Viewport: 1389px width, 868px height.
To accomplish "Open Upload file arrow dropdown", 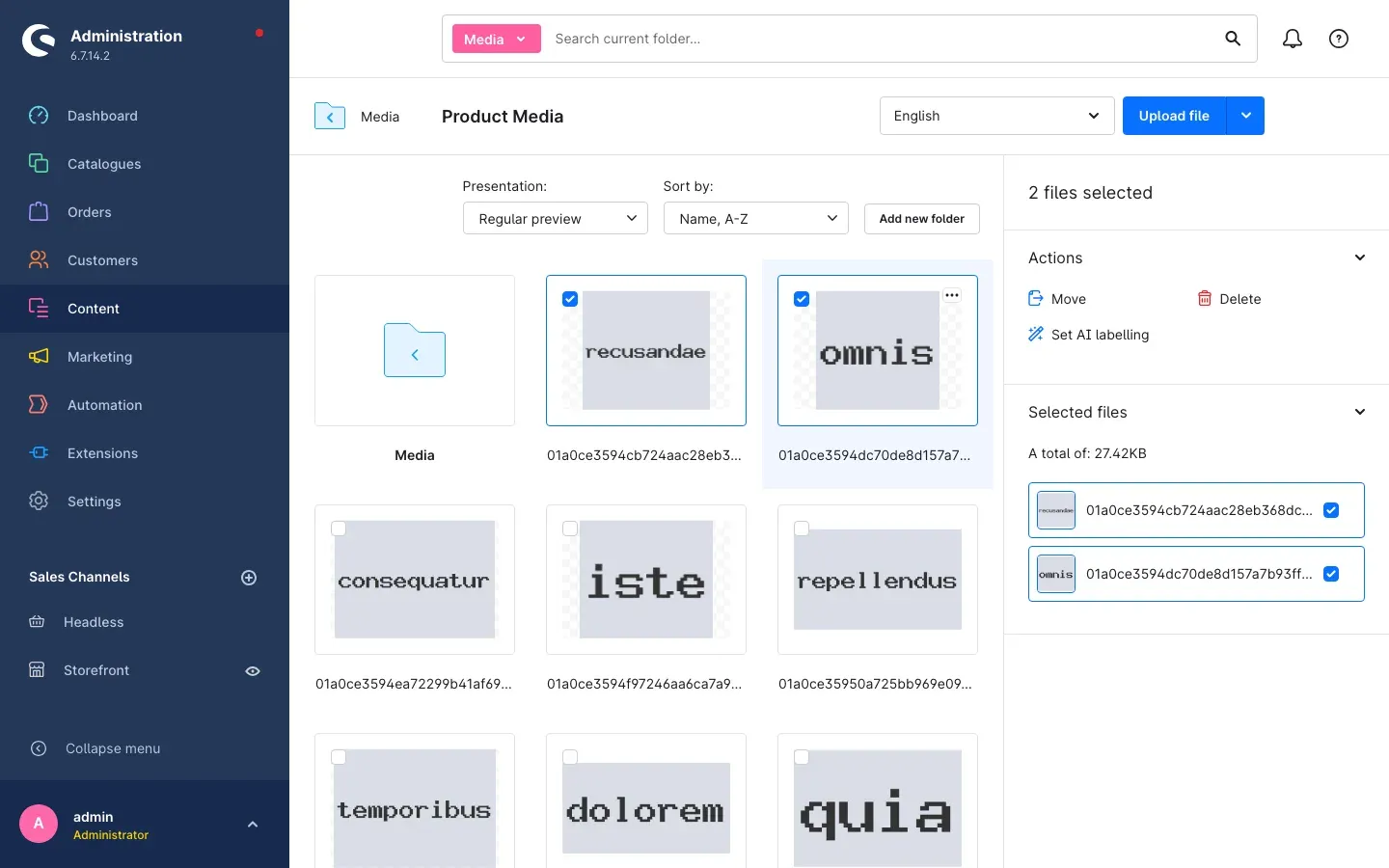I will (1245, 116).
